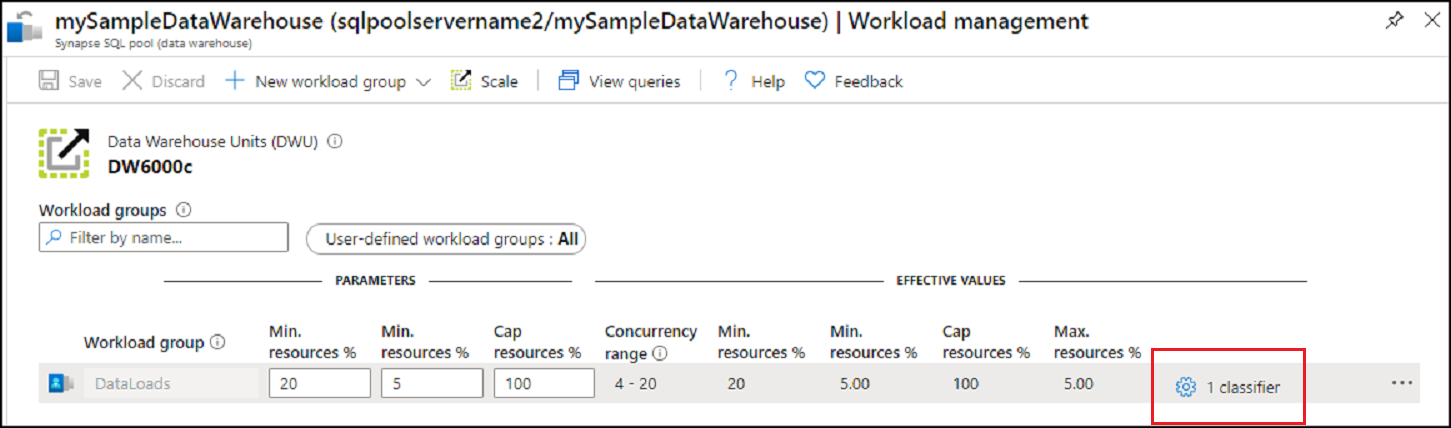Open the DataLoads row more options ellipsis

tap(1402, 383)
